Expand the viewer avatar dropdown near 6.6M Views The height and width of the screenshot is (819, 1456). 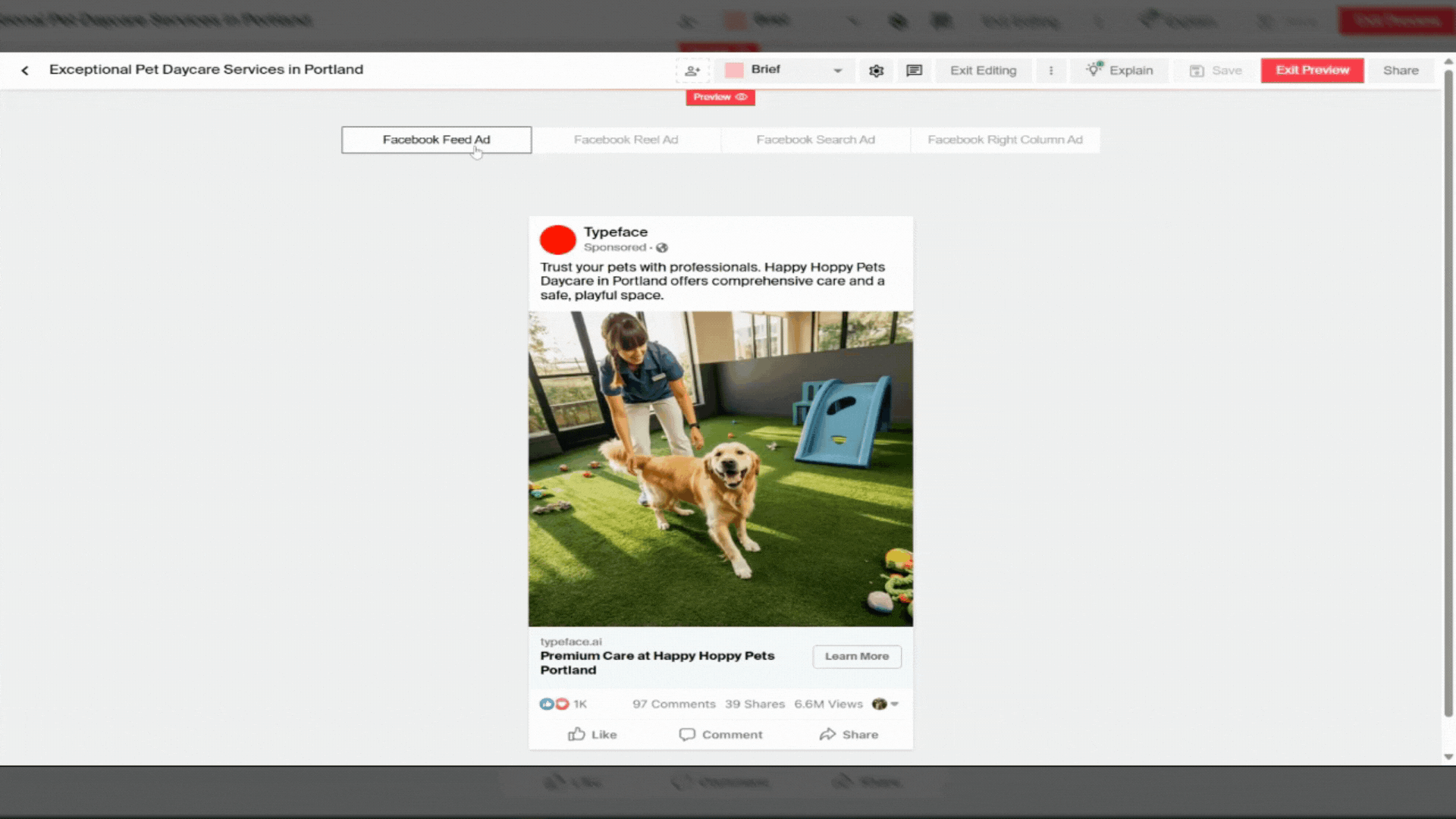[886, 704]
